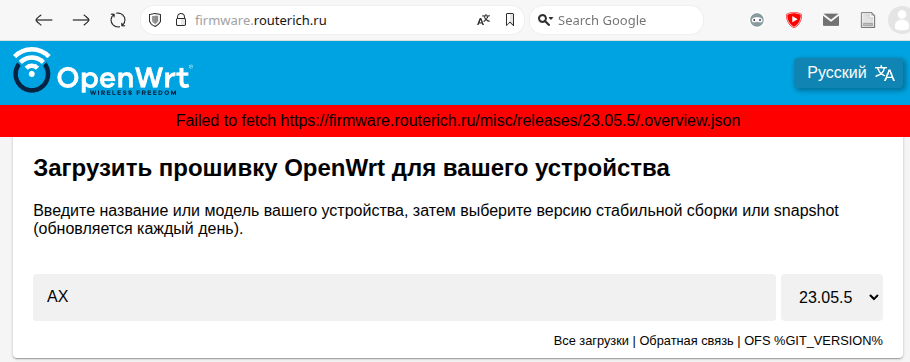The height and width of the screenshot is (362, 910).
Task: Reload the current page
Action: coord(118,20)
